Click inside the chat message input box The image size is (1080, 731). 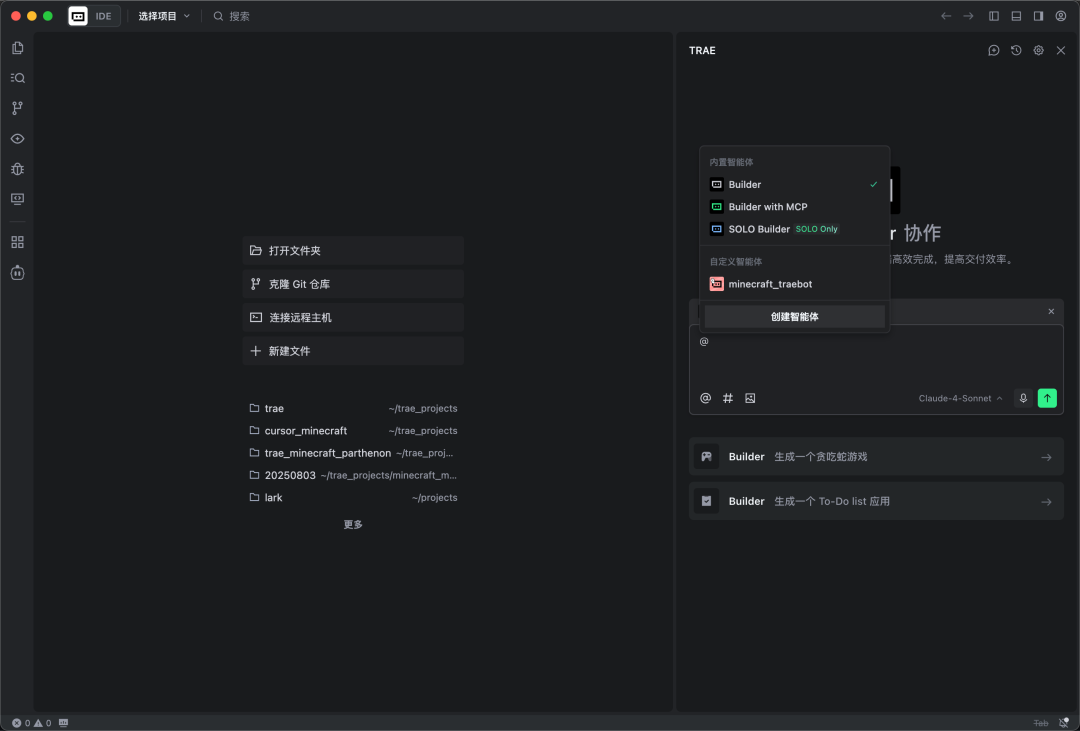875,360
